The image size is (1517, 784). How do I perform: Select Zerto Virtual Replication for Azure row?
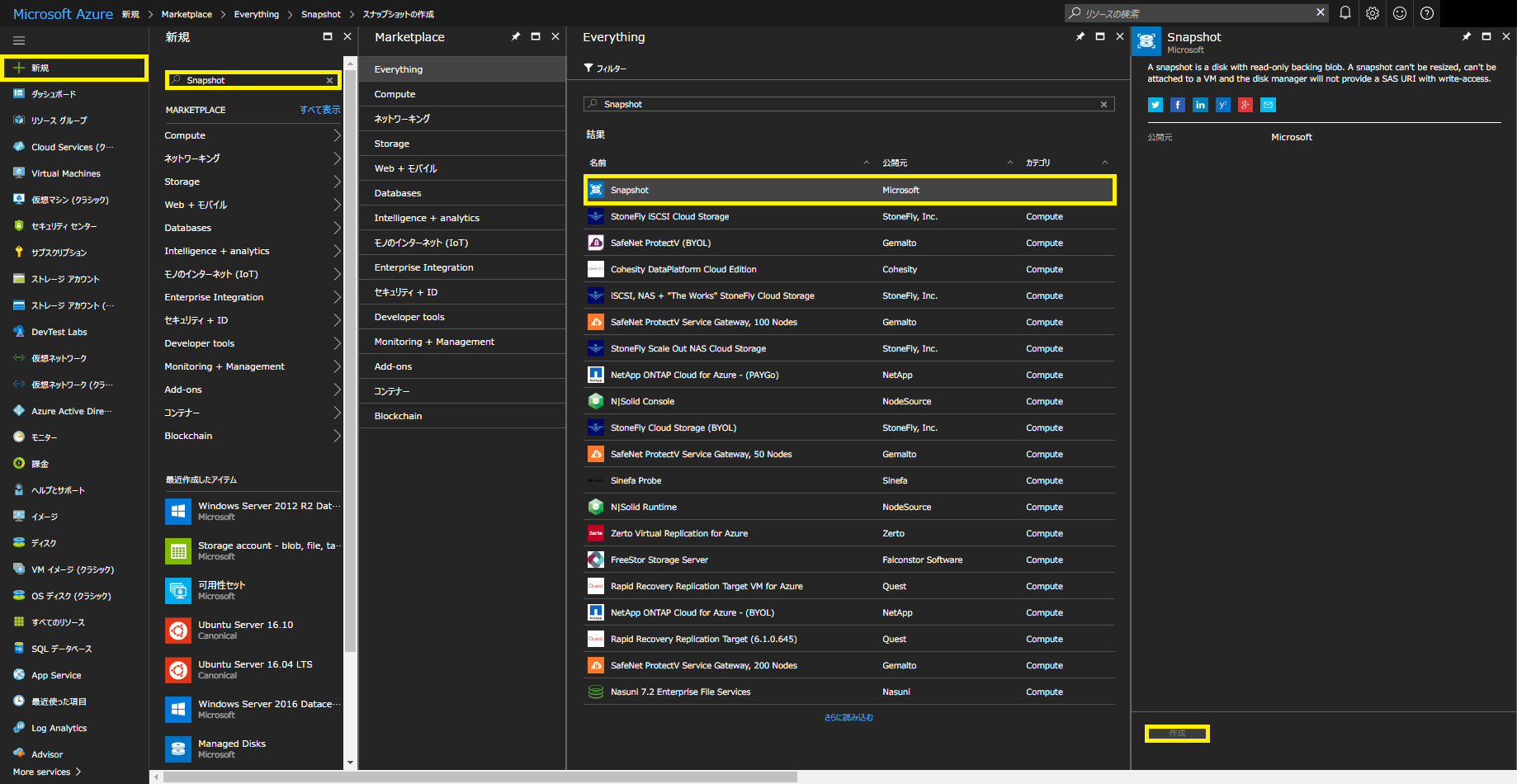pos(849,533)
